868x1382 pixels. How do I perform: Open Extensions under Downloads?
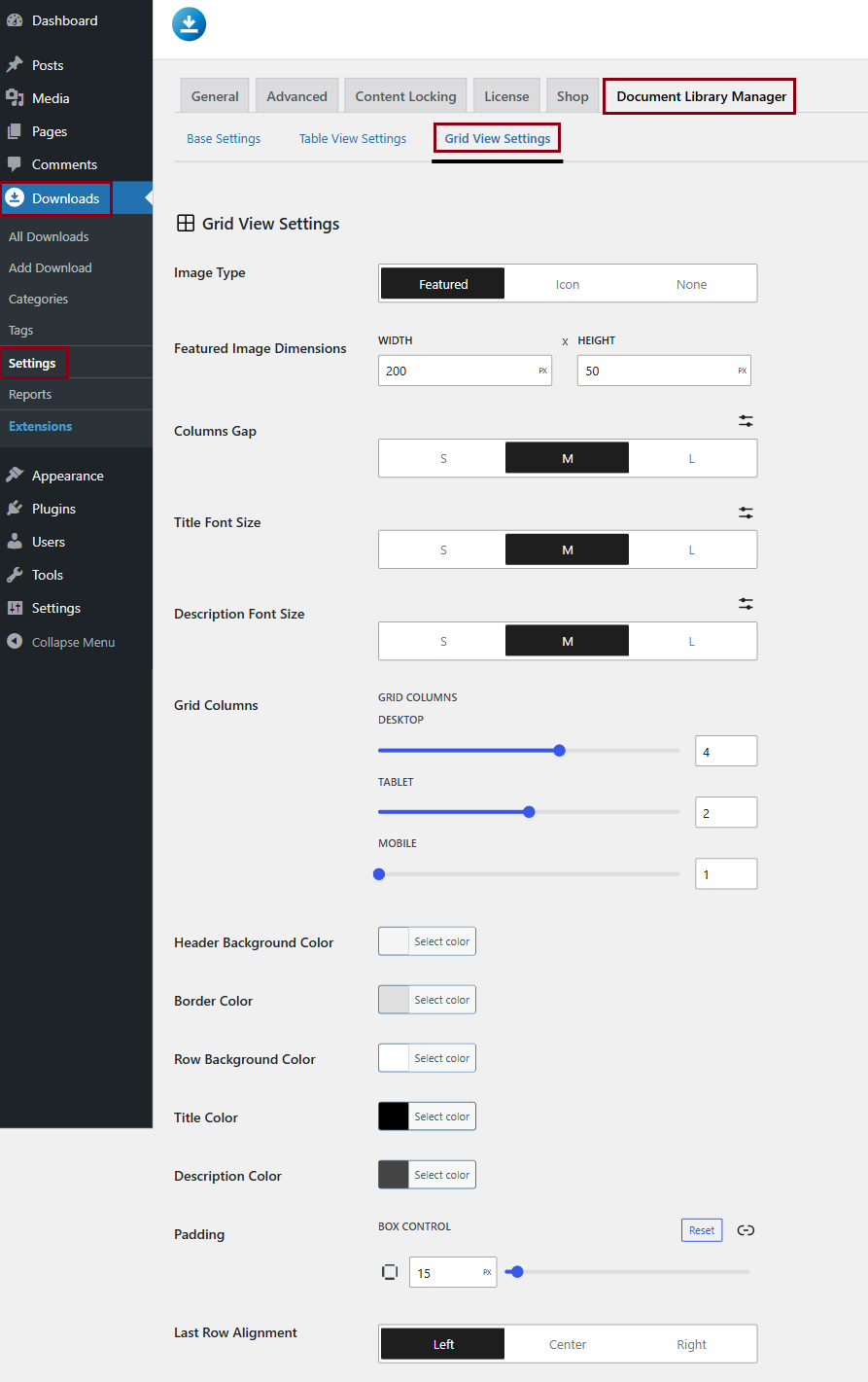41,426
